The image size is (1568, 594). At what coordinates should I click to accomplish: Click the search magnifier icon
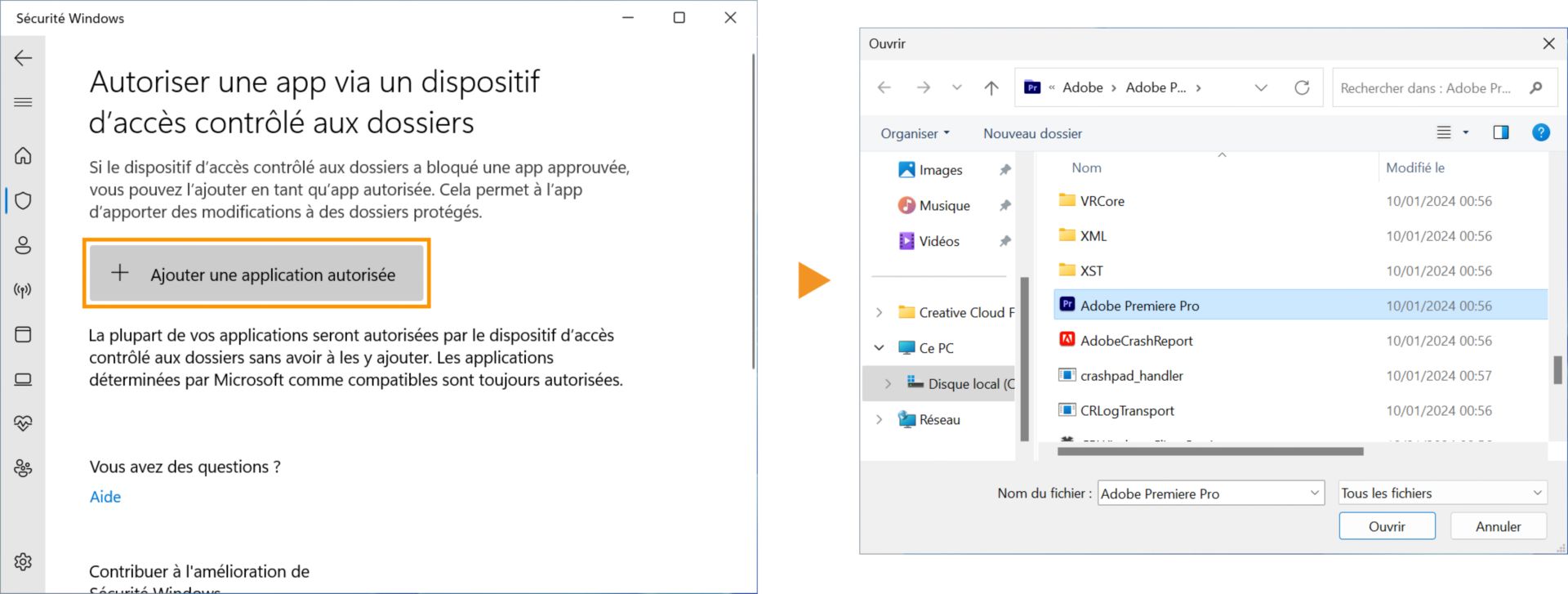[x=1536, y=87]
